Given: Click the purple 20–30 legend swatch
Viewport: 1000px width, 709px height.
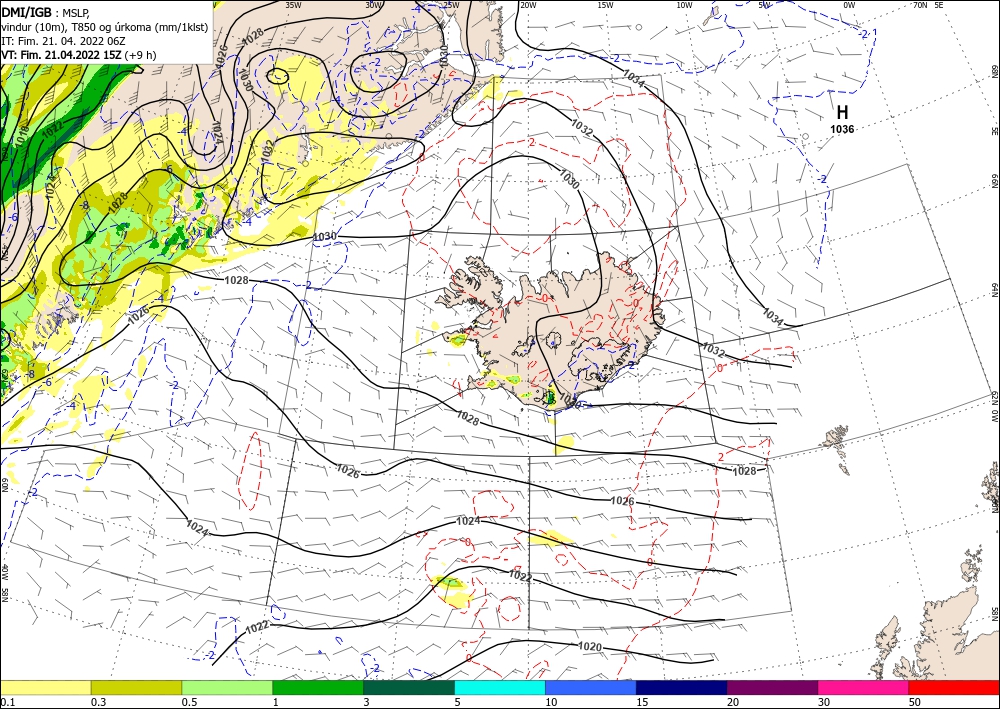Looking at the screenshot, I should pyautogui.click(x=772, y=687).
